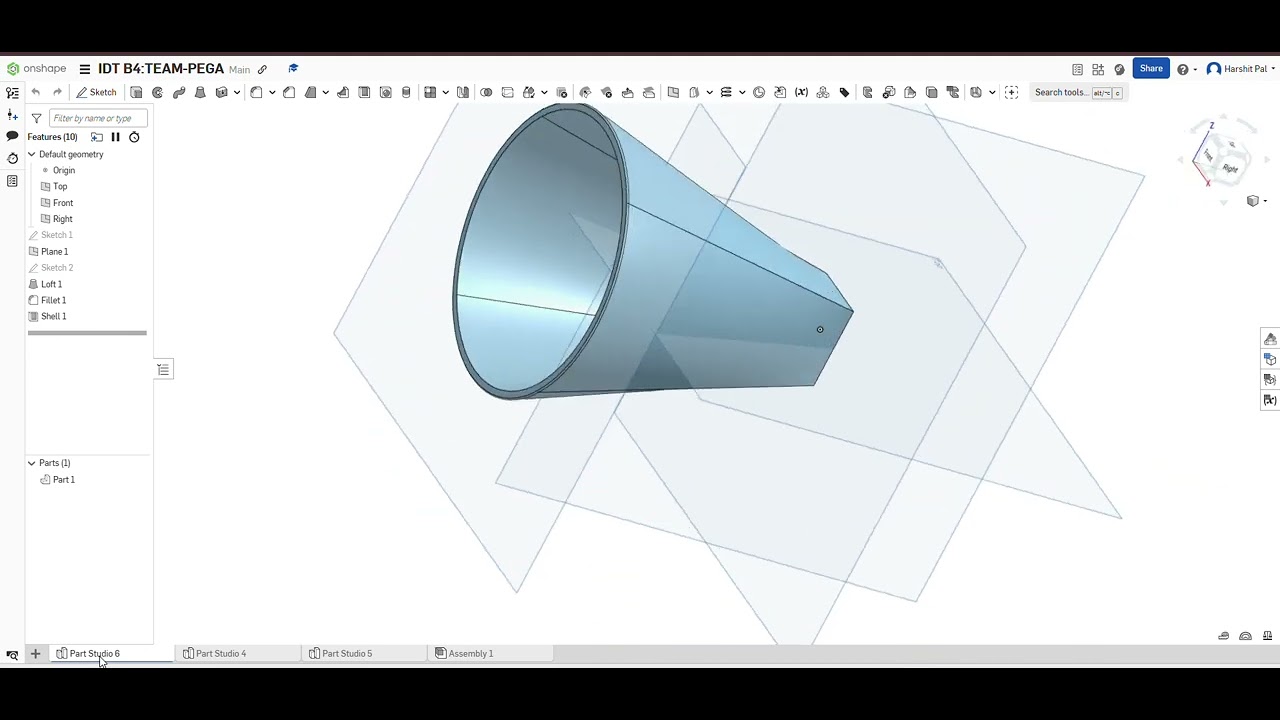Click the funnel filter icon
This screenshot has width=1280, height=720.
(36, 118)
